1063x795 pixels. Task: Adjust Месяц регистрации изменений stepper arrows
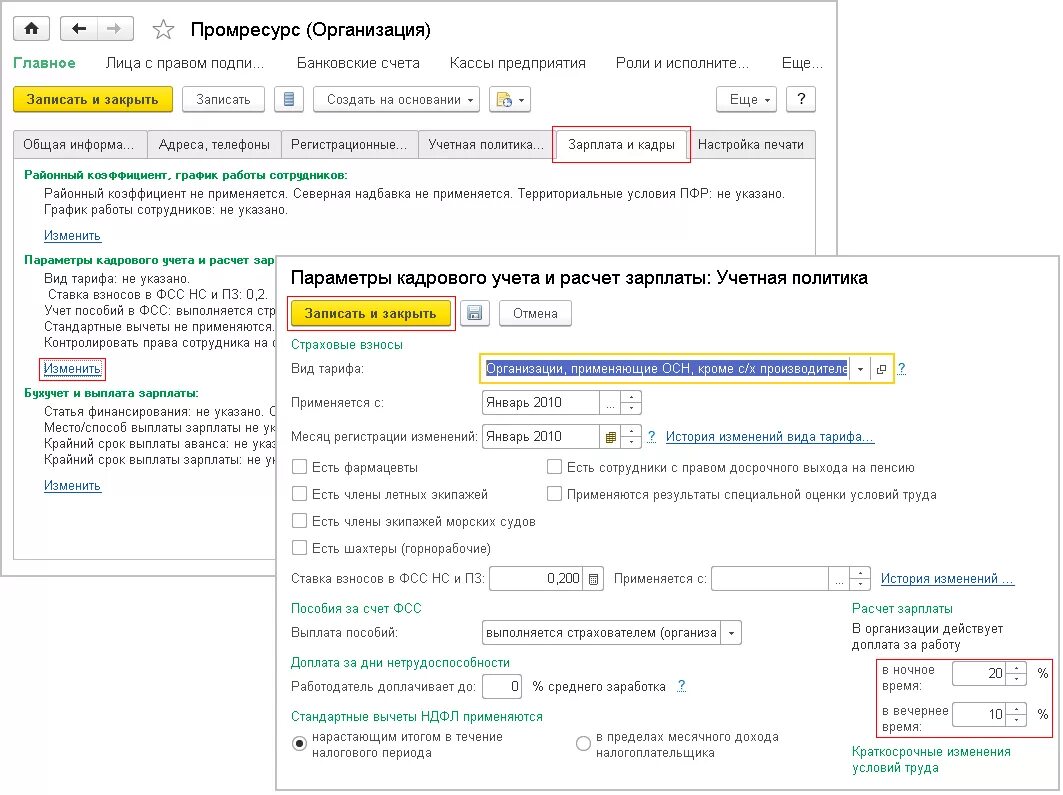tap(631, 436)
